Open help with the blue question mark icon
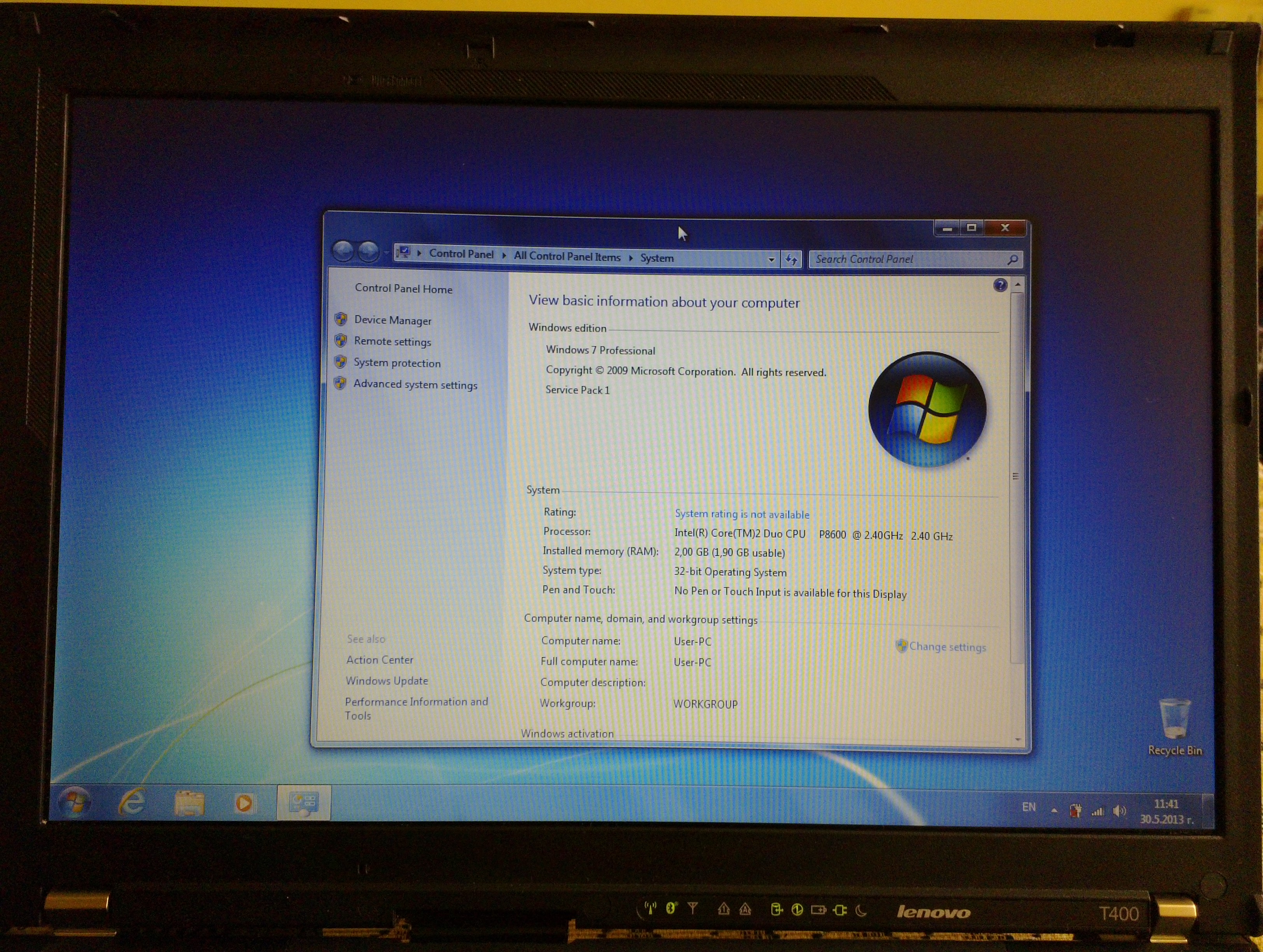Image resolution: width=1263 pixels, height=952 pixels. [x=1000, y=285]
